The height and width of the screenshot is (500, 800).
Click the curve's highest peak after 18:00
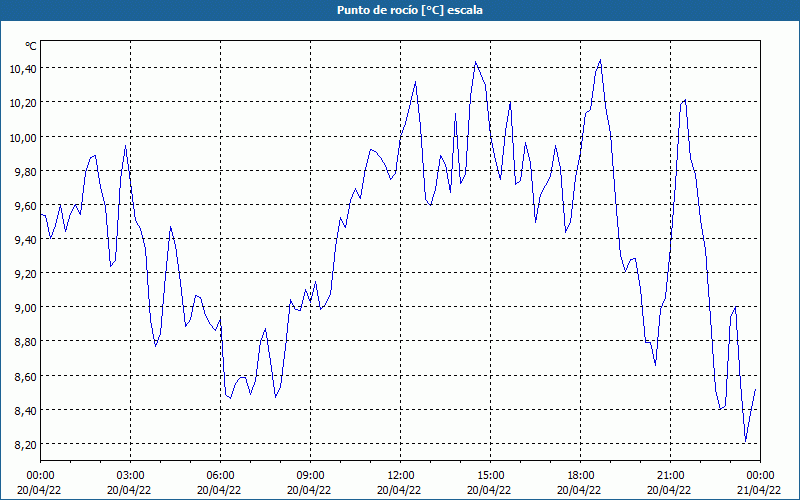point(600,60)
